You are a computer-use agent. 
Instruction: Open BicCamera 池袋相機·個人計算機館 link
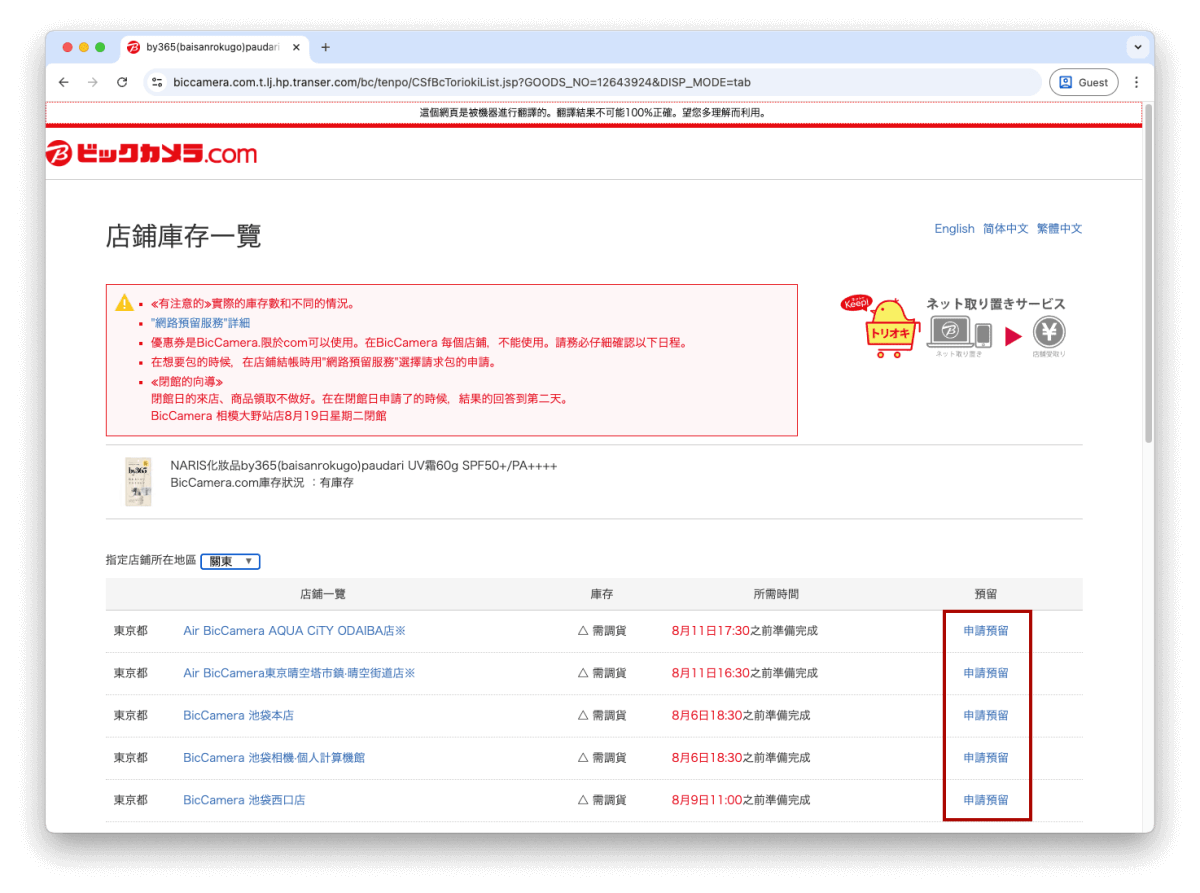[x=274, y=758]
